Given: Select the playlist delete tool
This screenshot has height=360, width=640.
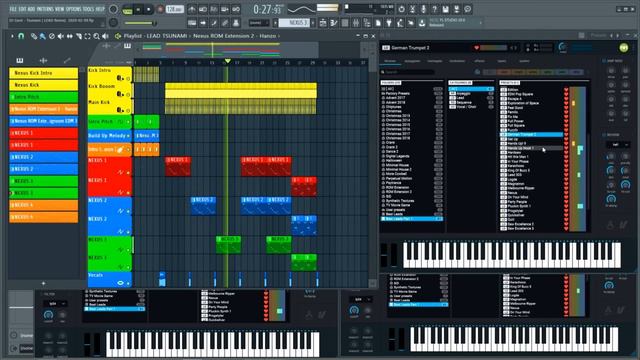Looking at the screenshot, I should pyautogui.click(x=51, y=36).
